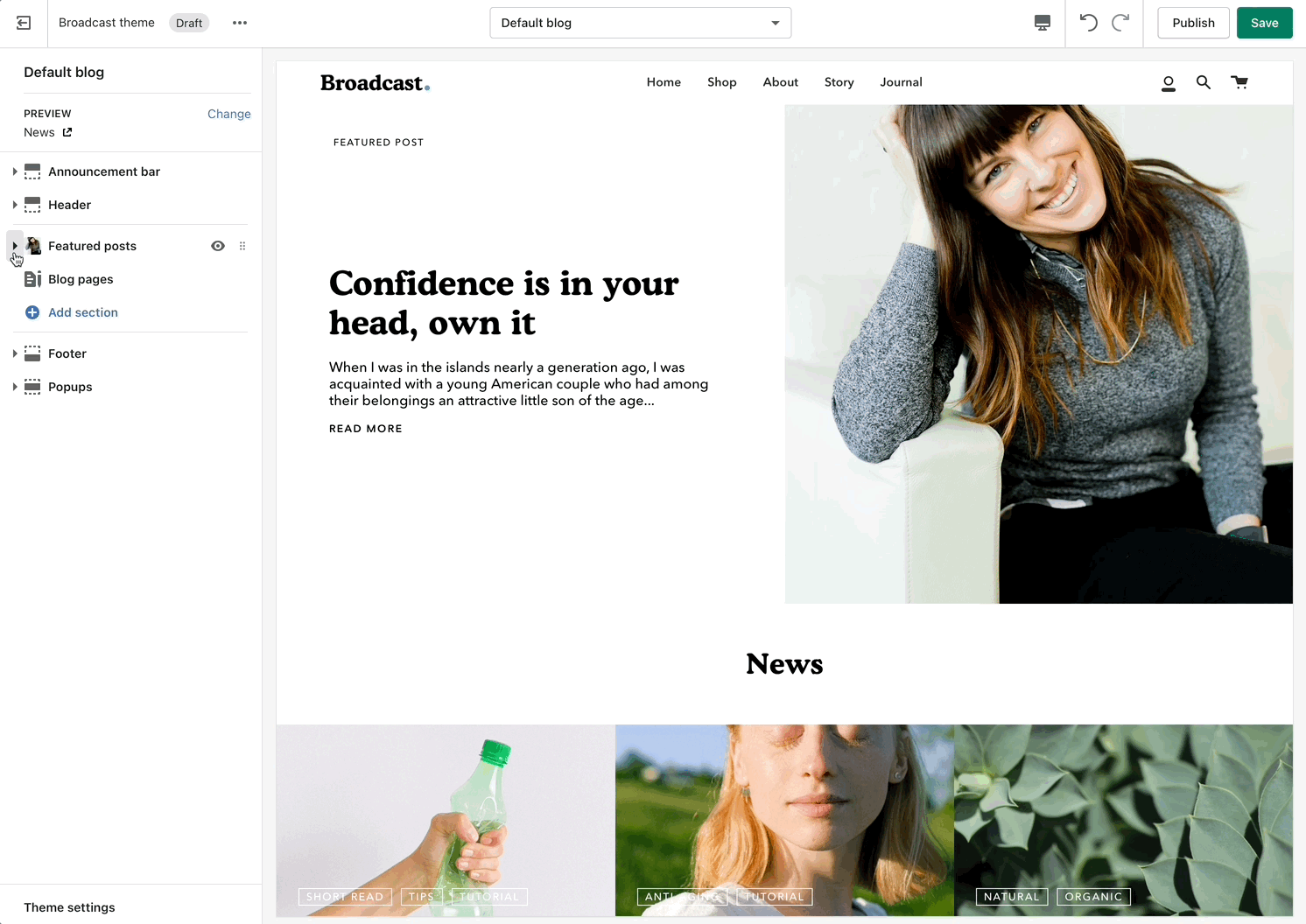Hide the Featured posts section

point(218,246)
